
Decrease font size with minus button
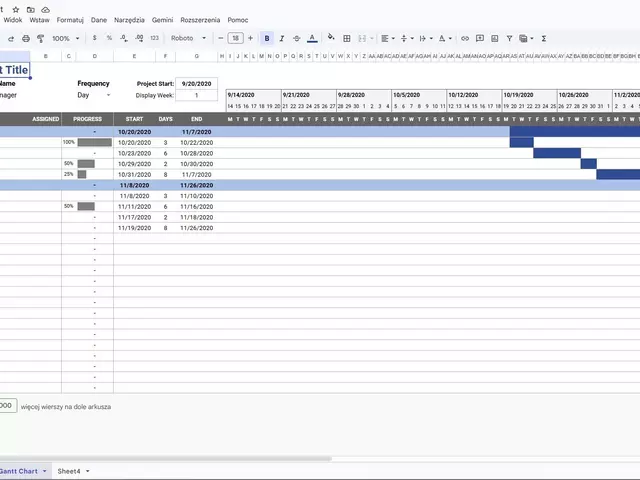(x=220, y=38)
